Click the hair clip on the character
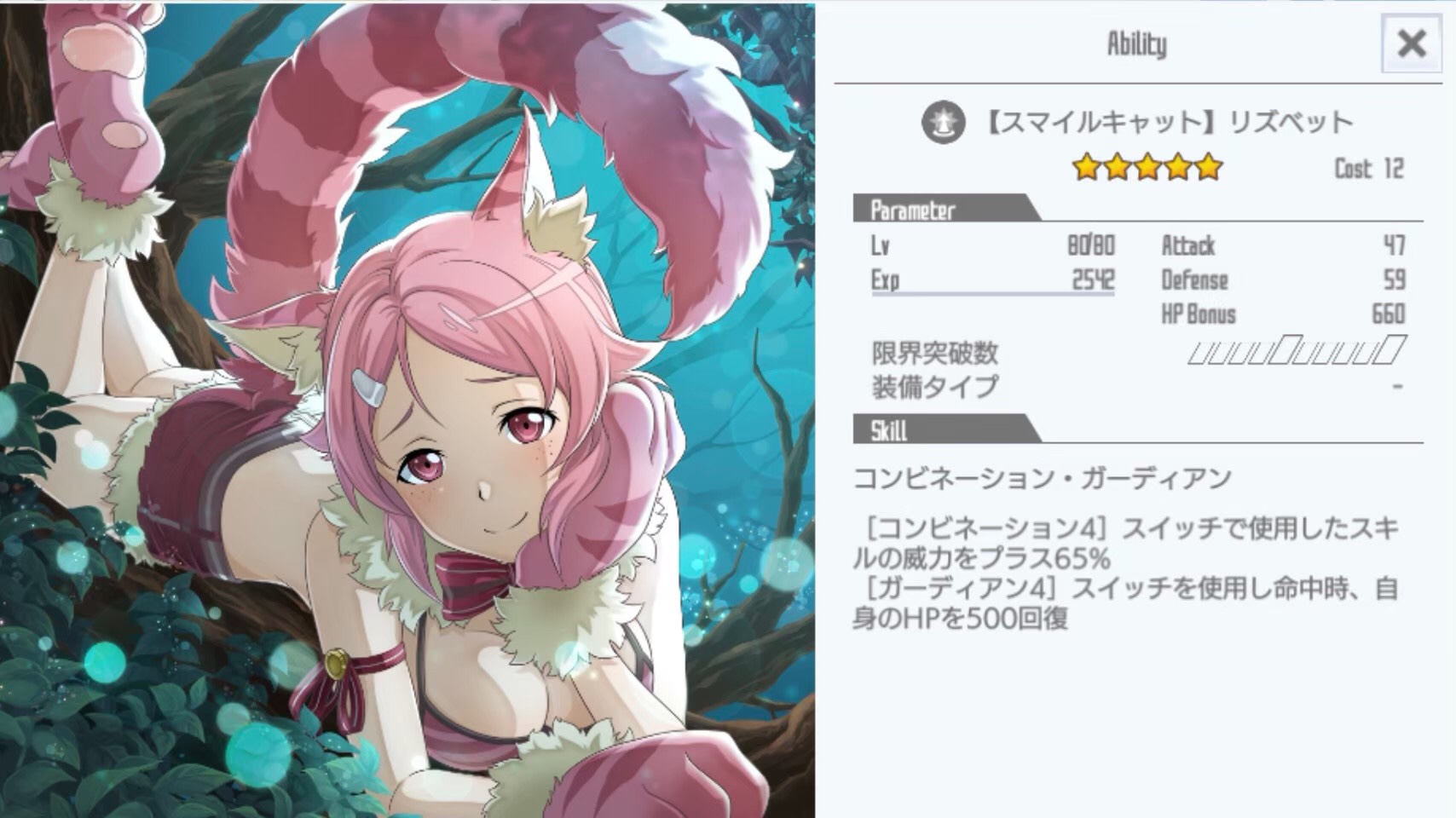Screen dimensions: 1456x818 [x=370, y=389]
